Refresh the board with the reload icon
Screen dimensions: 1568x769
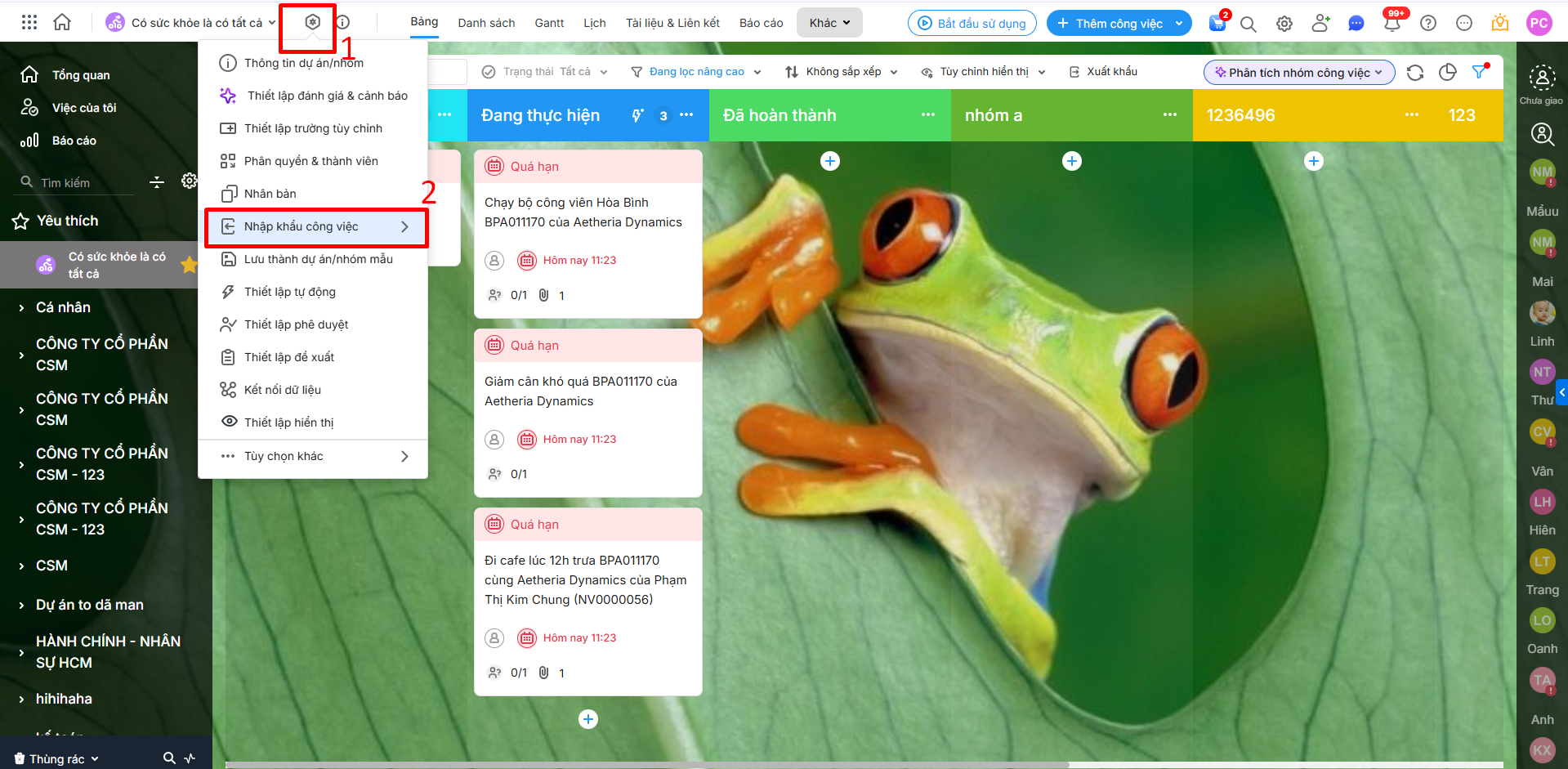click(x=1415, y=73)
